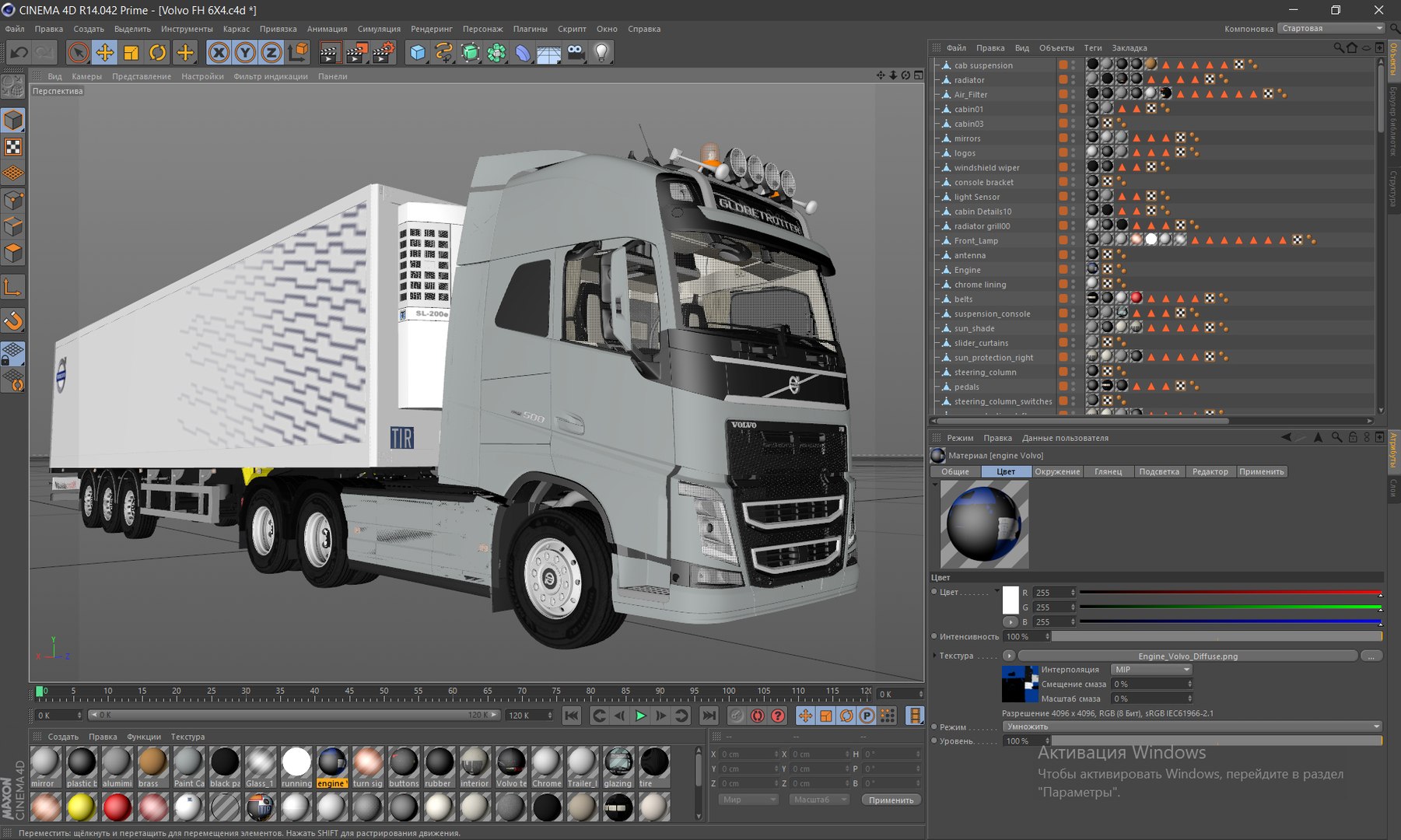The width and height of the screenshot is (1401, 840).
Task: Open the Файл menu in main menu bar
Action: click(15, 29)
